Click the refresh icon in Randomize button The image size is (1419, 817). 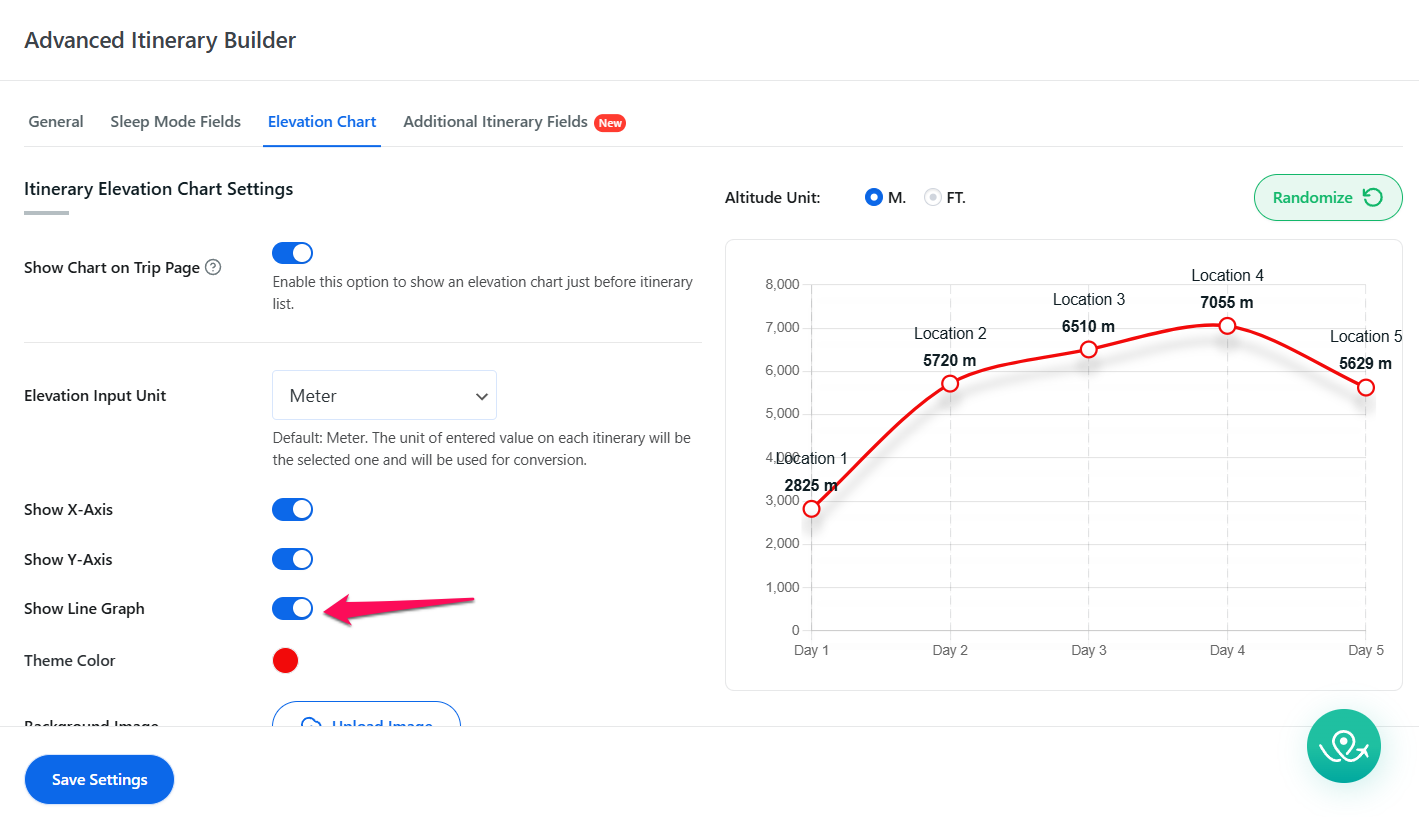pyautogui.click(x=1373, y=198)
